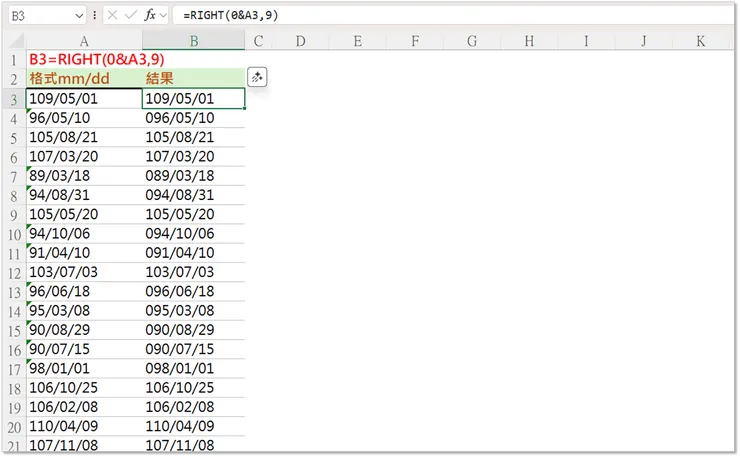Select cell containing 091/04/10

click(193, 253)
